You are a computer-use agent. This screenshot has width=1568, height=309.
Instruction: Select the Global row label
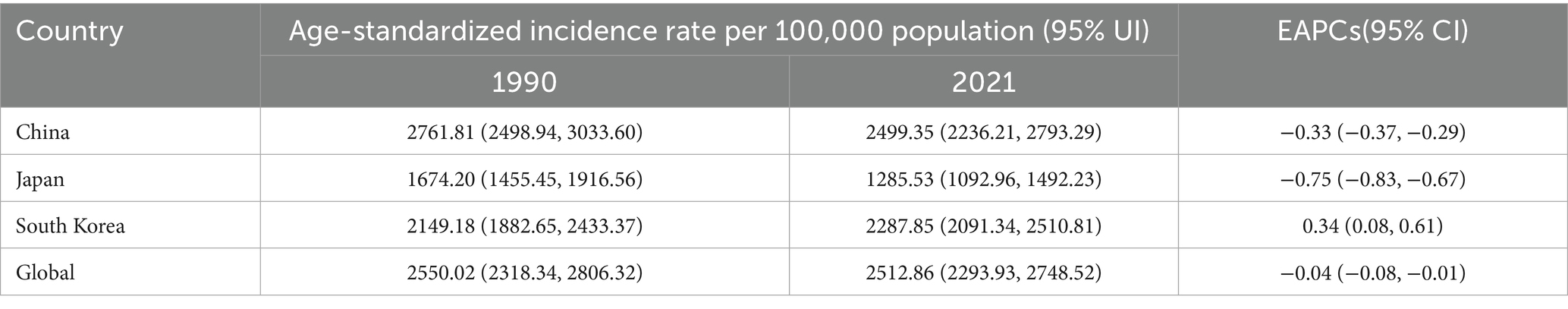point(46,272)
